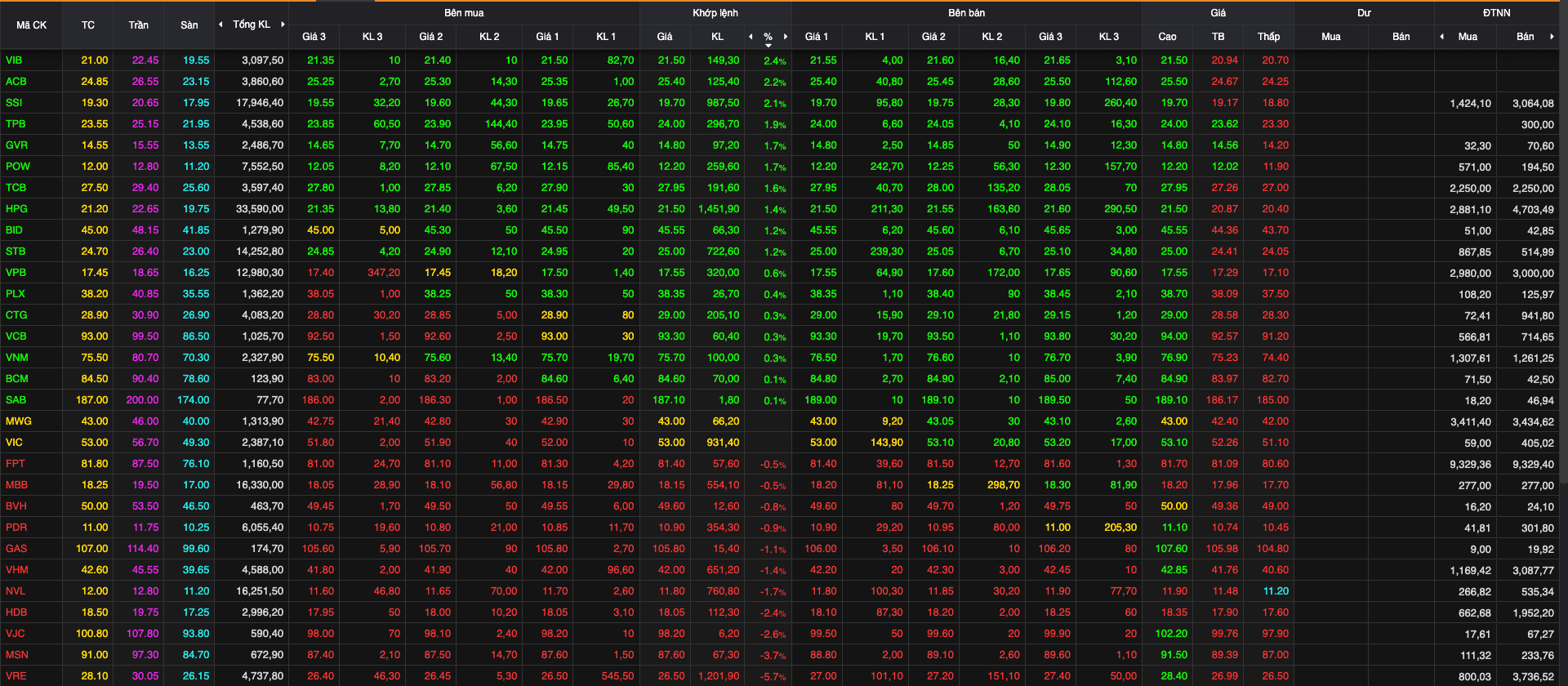Screen dimensions: 1568x686
Task: Select the SAB ticker
Action: coord(16,400)
